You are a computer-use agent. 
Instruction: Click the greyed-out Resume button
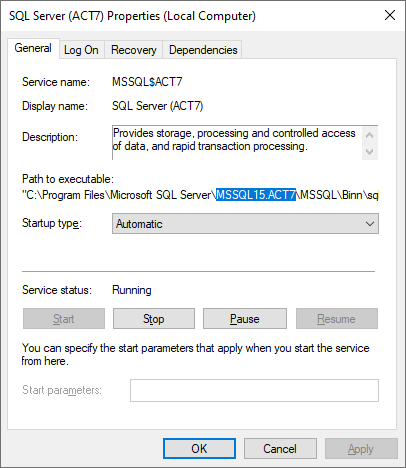(x=337, y=319)
